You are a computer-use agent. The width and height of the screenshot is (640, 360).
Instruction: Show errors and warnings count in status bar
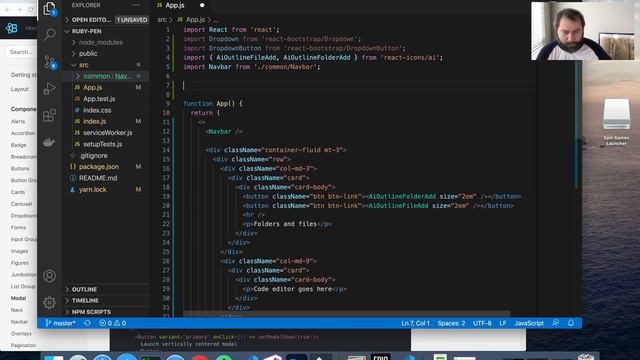point(113,323)
